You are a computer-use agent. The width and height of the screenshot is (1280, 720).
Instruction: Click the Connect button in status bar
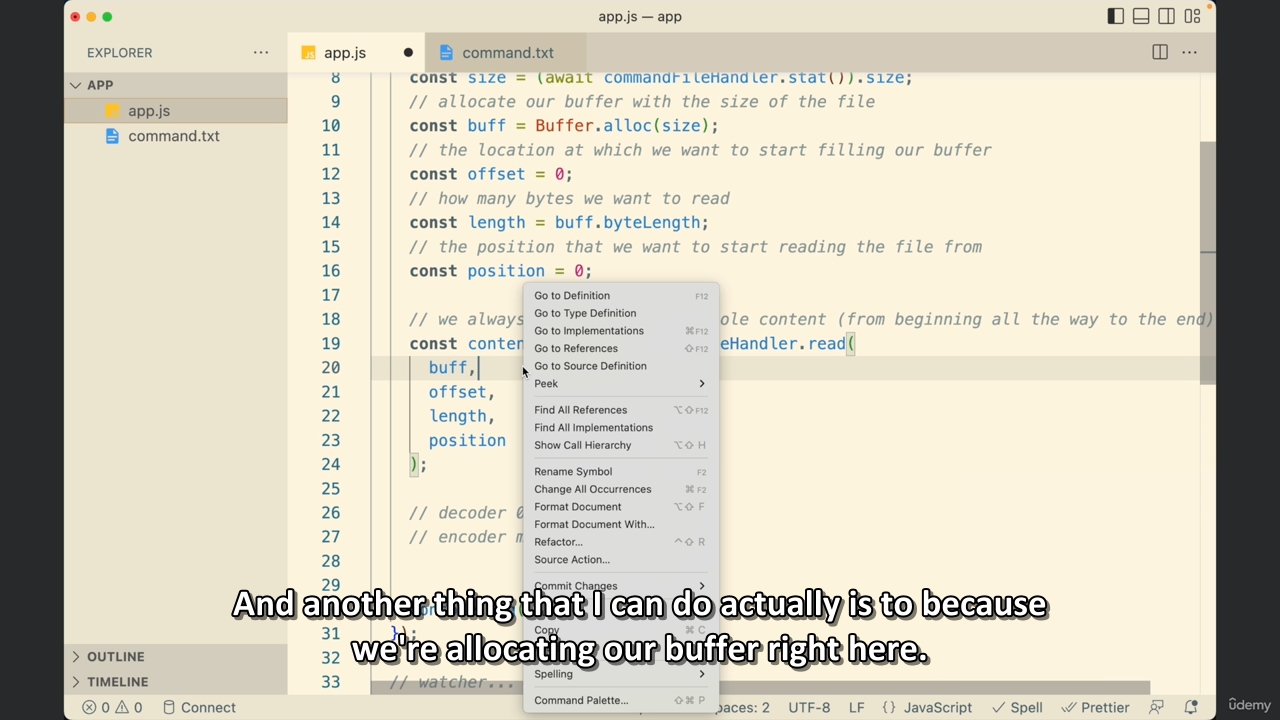pyautogui.click(x=199, y=707)
